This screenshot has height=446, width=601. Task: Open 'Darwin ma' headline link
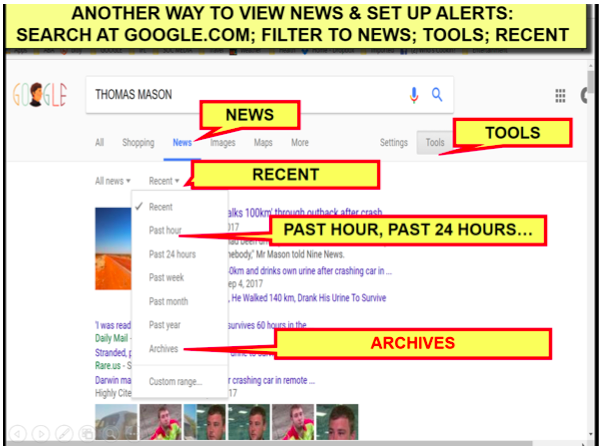tap(113, 380)
